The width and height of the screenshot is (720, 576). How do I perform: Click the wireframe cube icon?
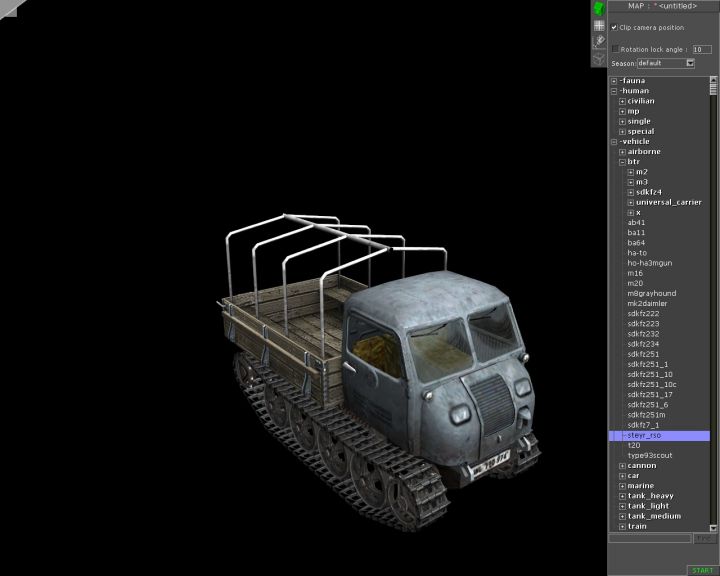tap(598, 59)
